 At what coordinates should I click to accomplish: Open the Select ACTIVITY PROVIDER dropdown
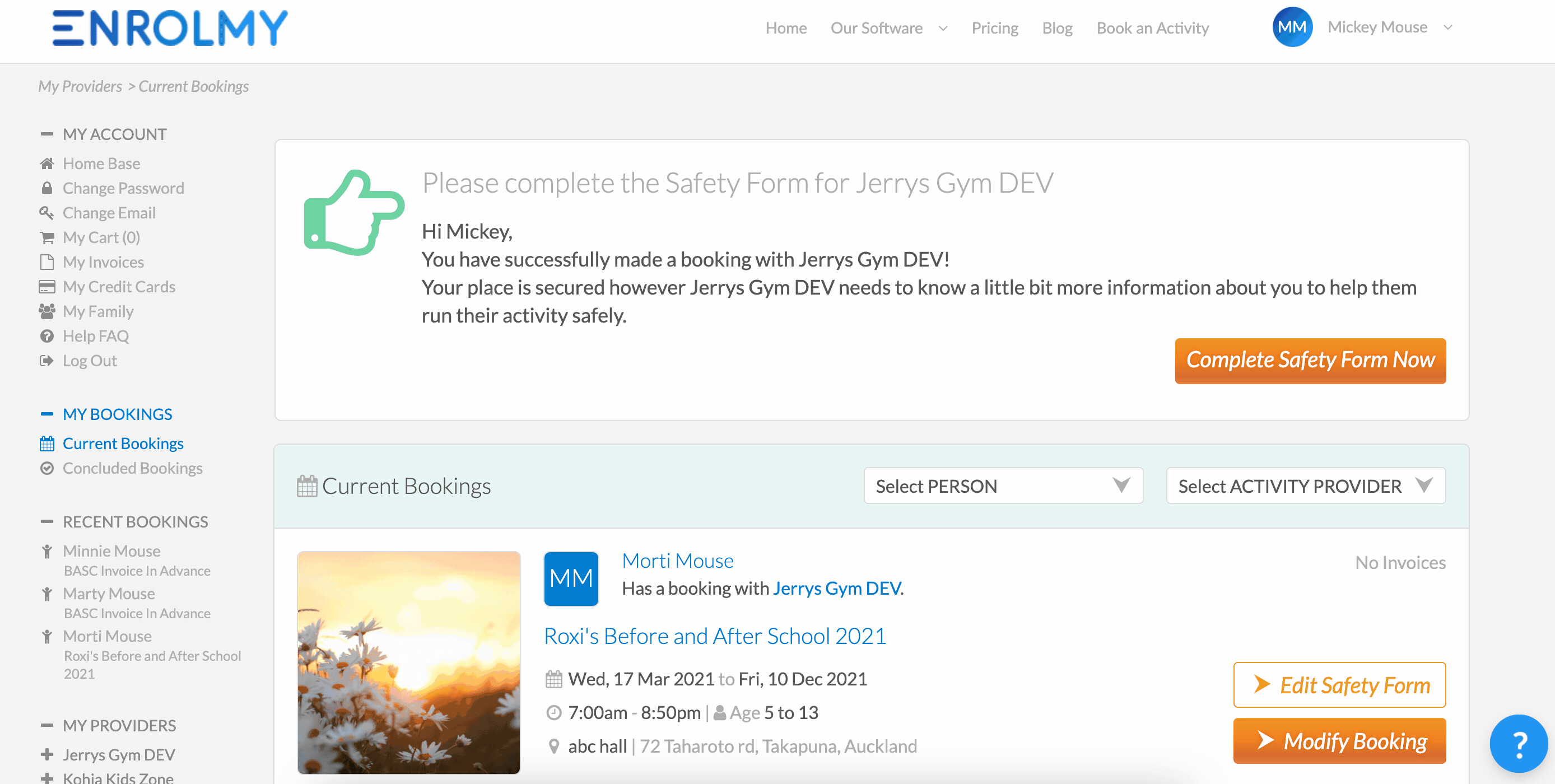1306,486
